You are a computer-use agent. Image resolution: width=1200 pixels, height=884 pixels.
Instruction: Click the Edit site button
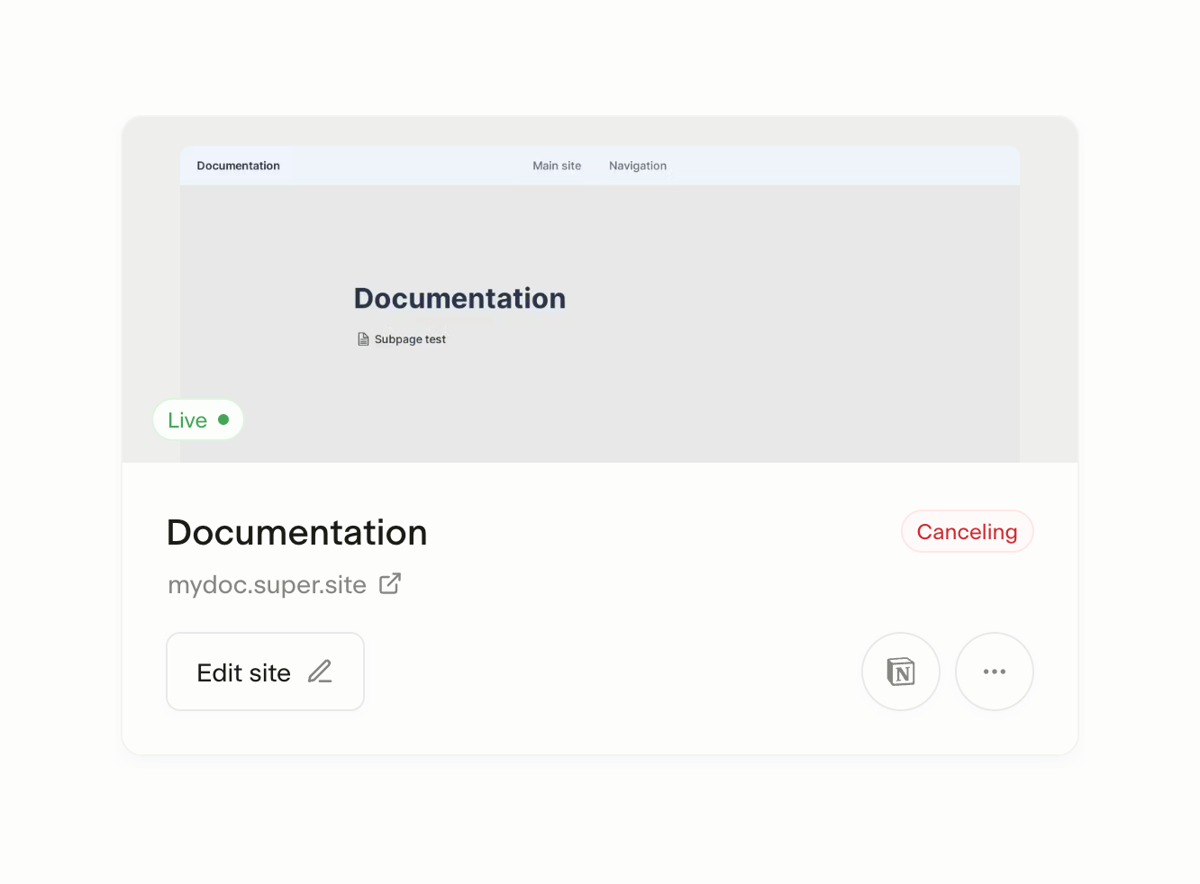(x=264, y=671)
